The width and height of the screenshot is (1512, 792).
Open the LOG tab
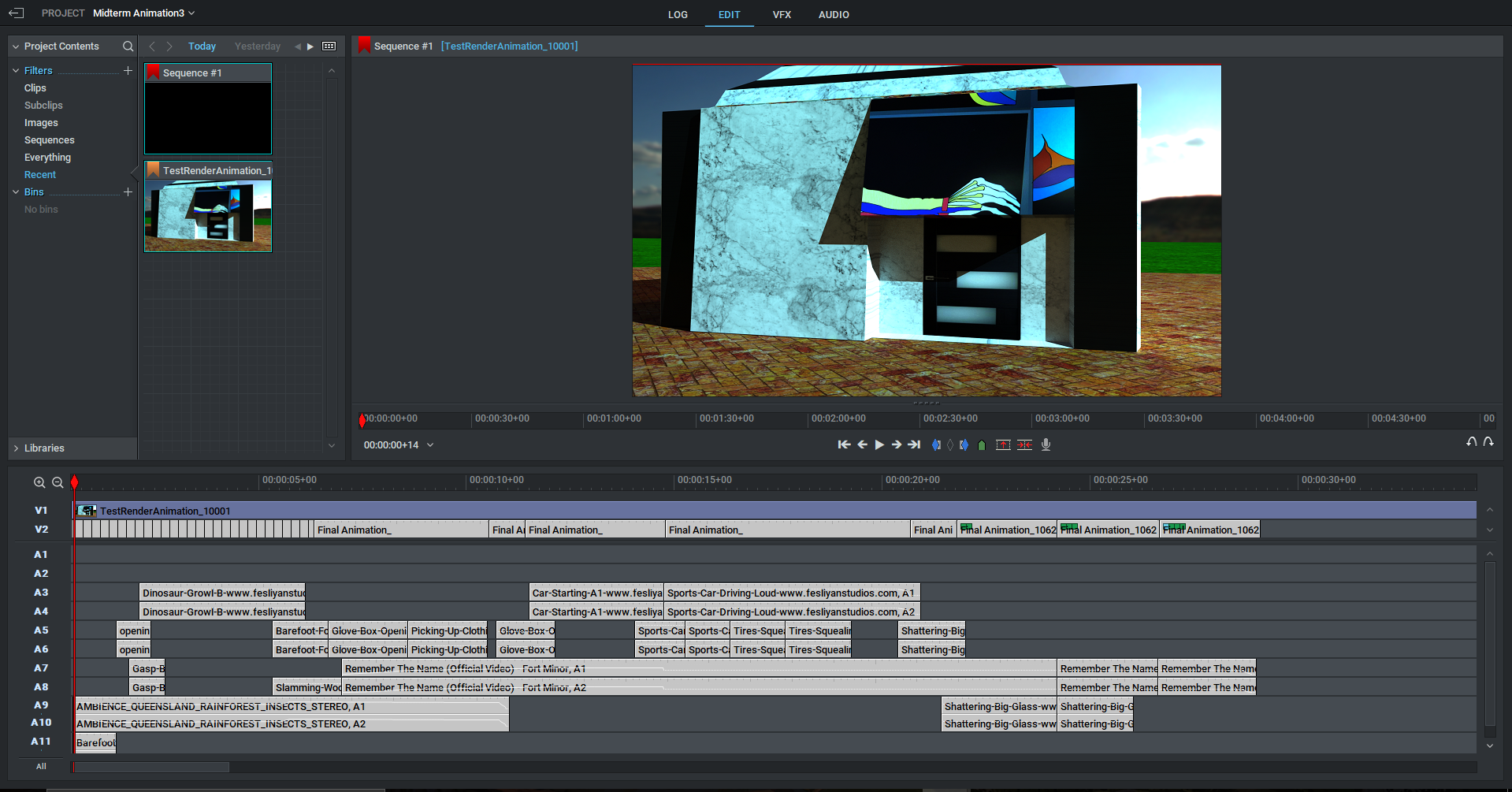point(678,14)
